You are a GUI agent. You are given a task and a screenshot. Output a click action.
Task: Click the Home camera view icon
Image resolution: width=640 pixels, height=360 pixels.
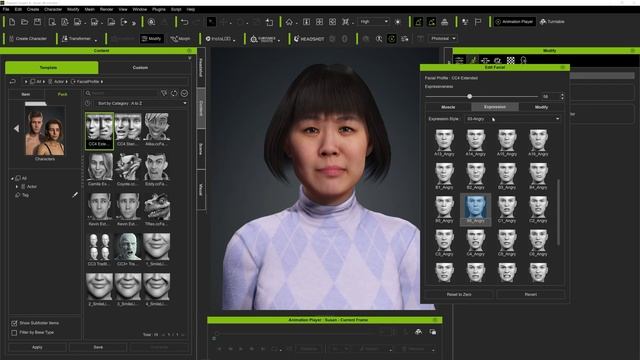[289, 22]
